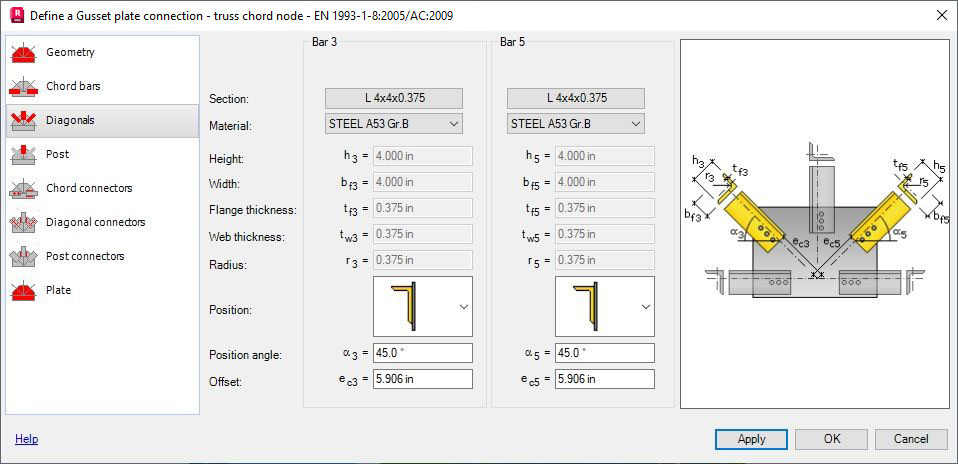Click the bf3 width field
This screenshot has height=464, width=958.
pos(422,182)
